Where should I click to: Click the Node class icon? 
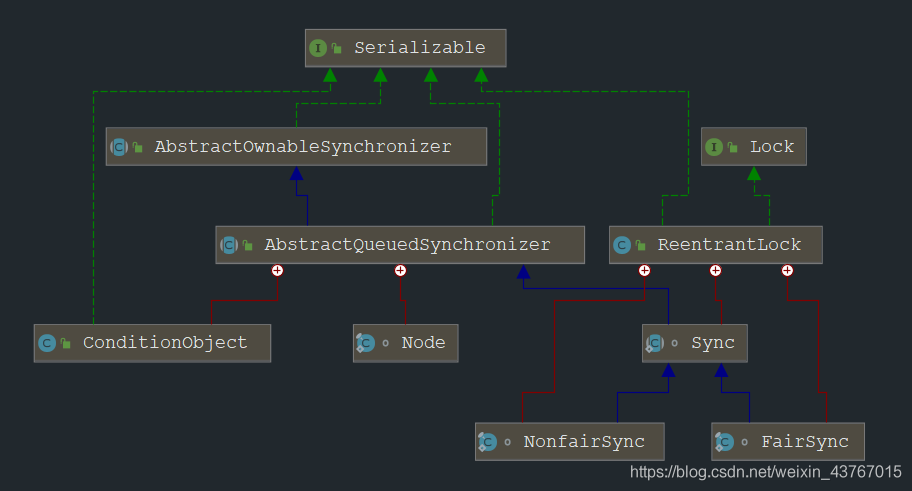(365, 343)
